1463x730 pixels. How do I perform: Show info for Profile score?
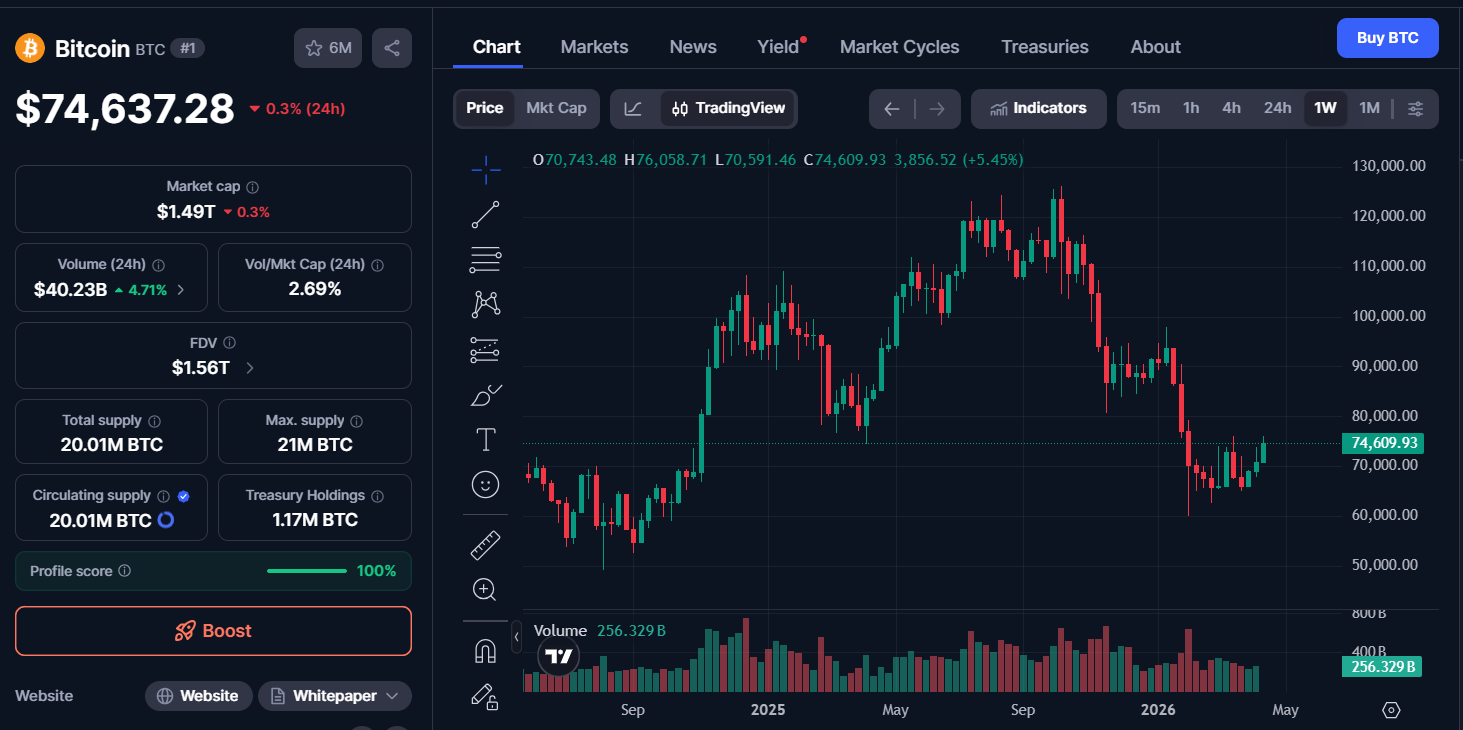[125, 571]
